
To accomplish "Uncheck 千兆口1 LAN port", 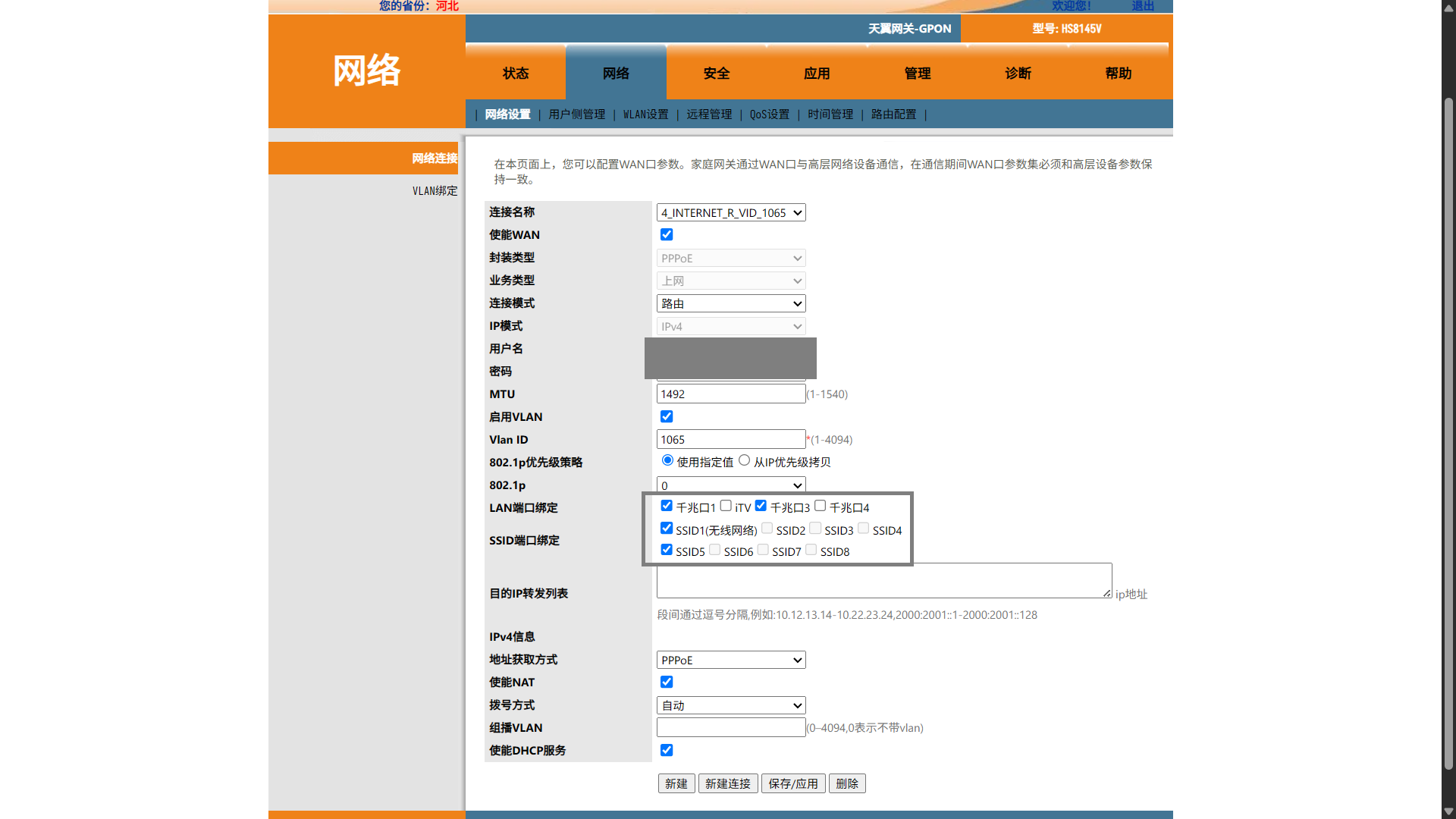I will tap(667, 506).
